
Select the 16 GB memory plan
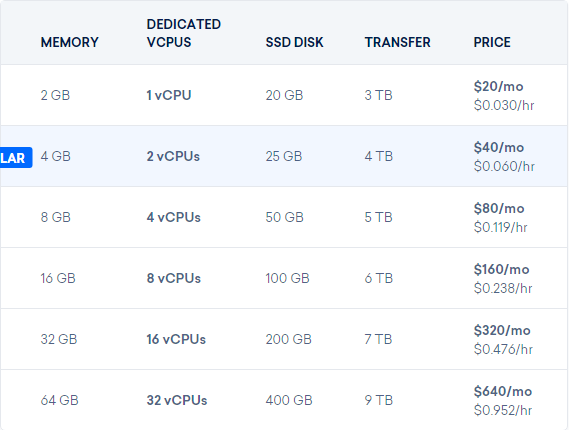(58, 278)
